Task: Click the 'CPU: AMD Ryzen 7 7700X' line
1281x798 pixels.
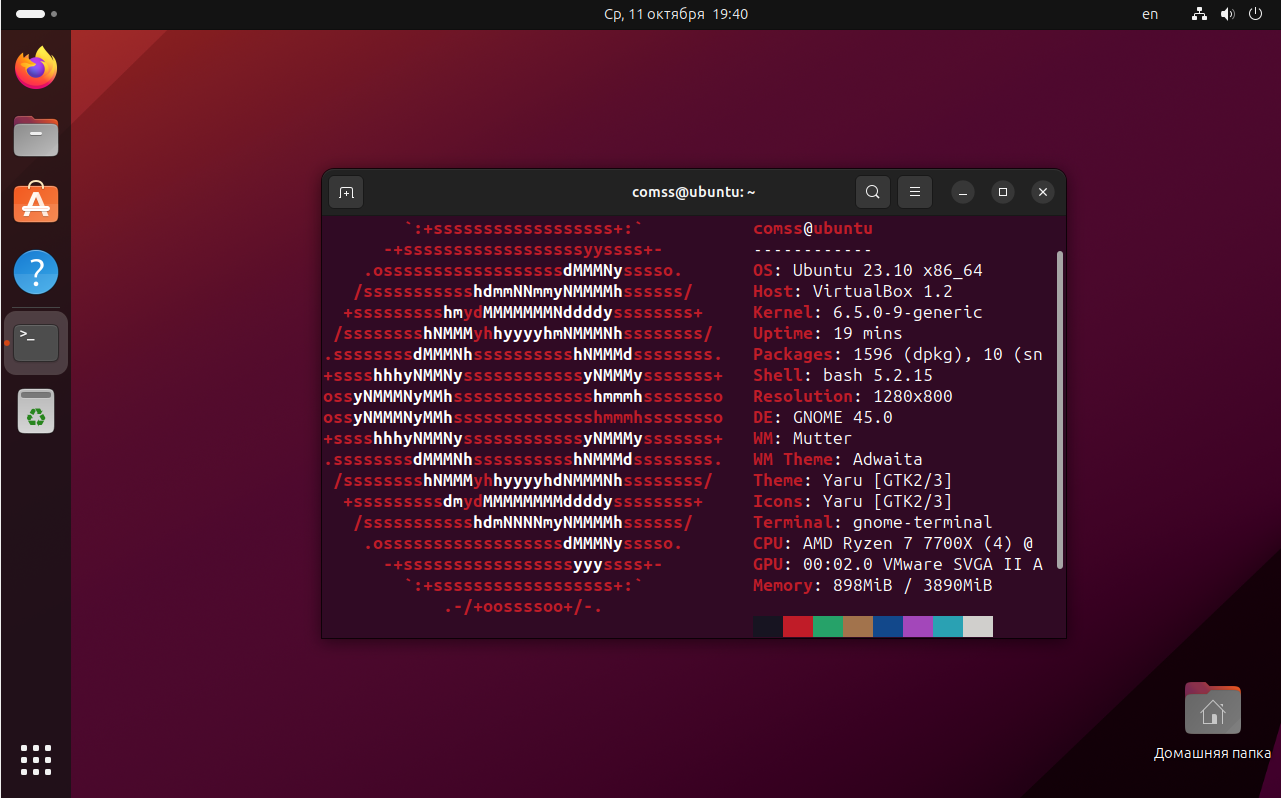Action: coord(893,543)
